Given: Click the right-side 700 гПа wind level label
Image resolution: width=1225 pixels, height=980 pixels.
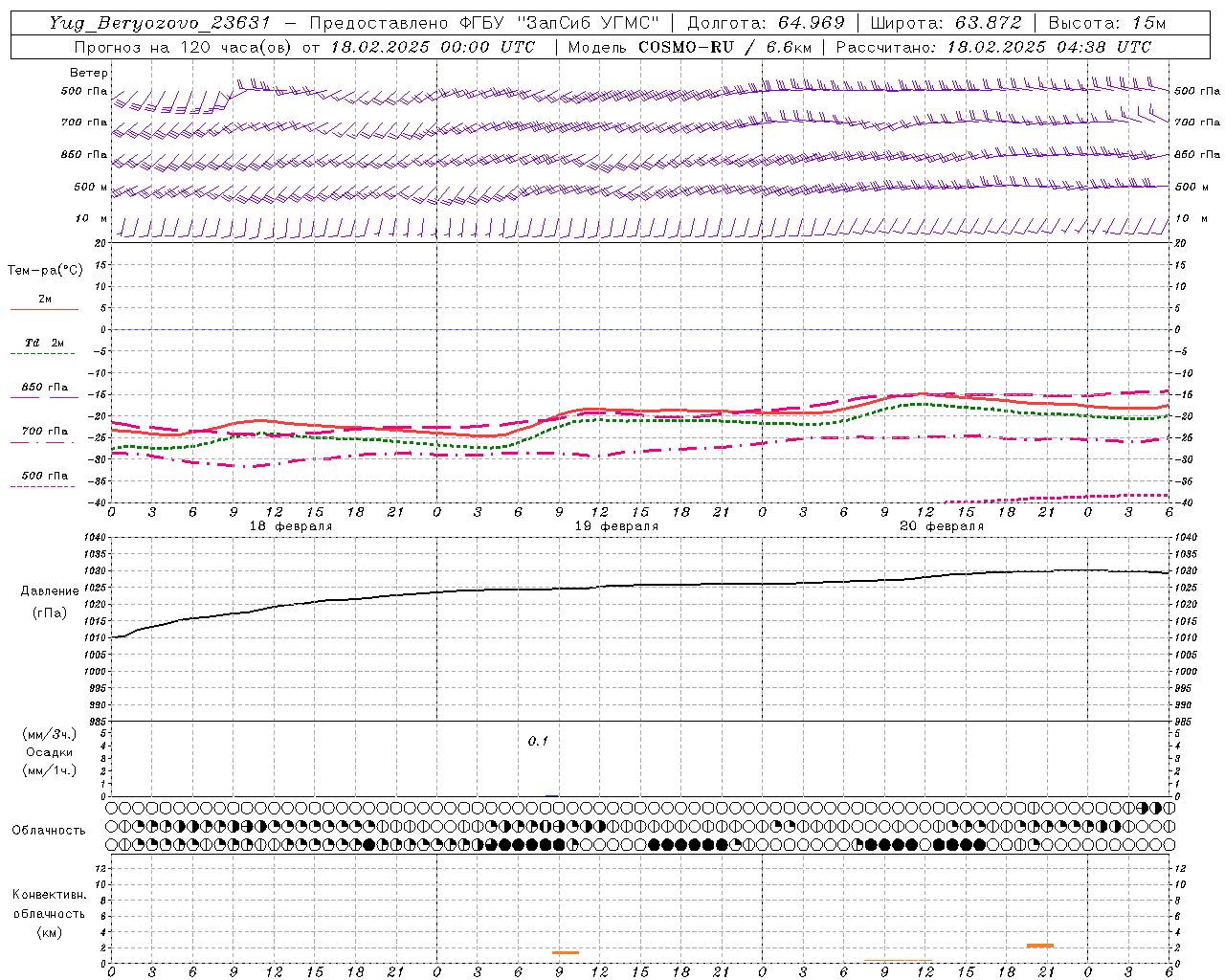Looking at the screenshot, I should (1197, 122).
